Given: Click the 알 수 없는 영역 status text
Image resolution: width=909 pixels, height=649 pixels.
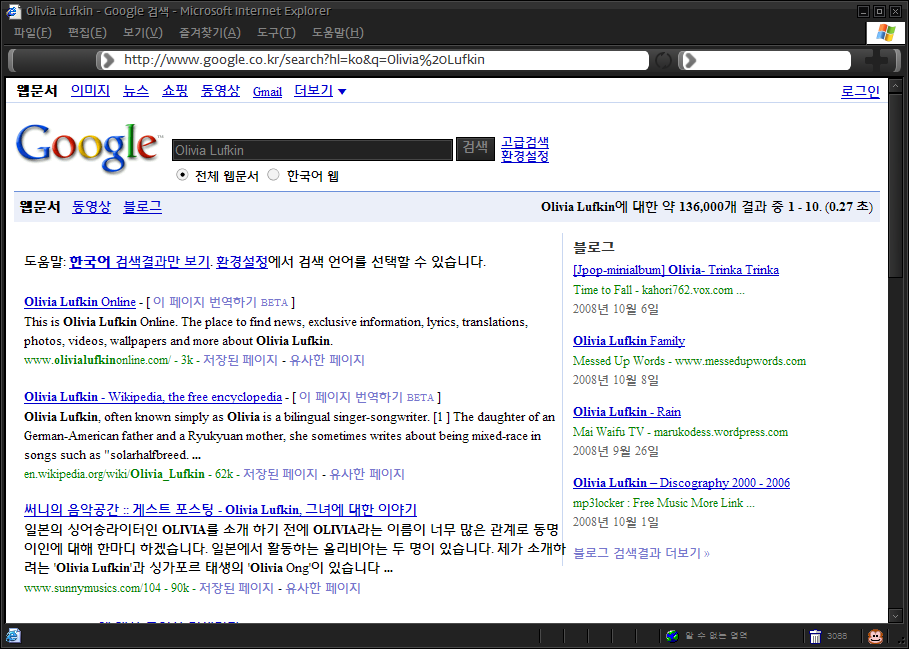Looking at the screenshot, I should tap(716, 636).
